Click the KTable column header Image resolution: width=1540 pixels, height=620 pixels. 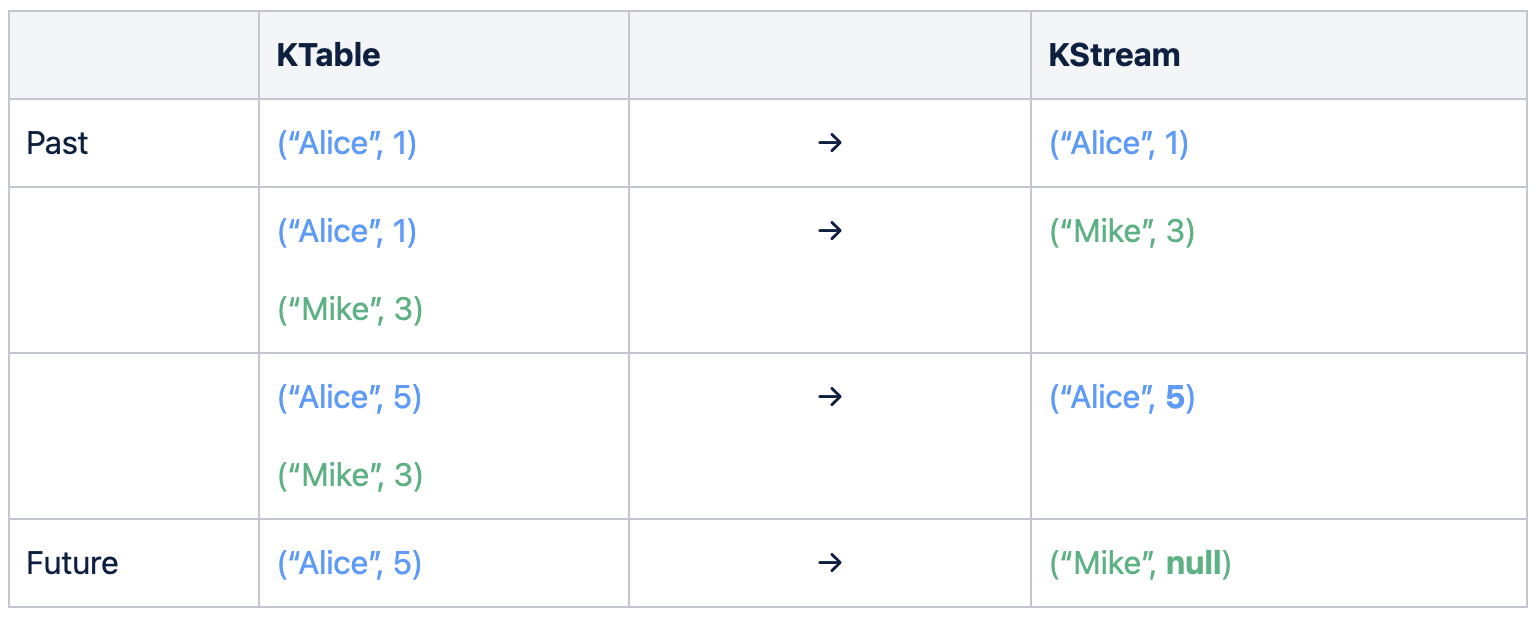point(328,55)
